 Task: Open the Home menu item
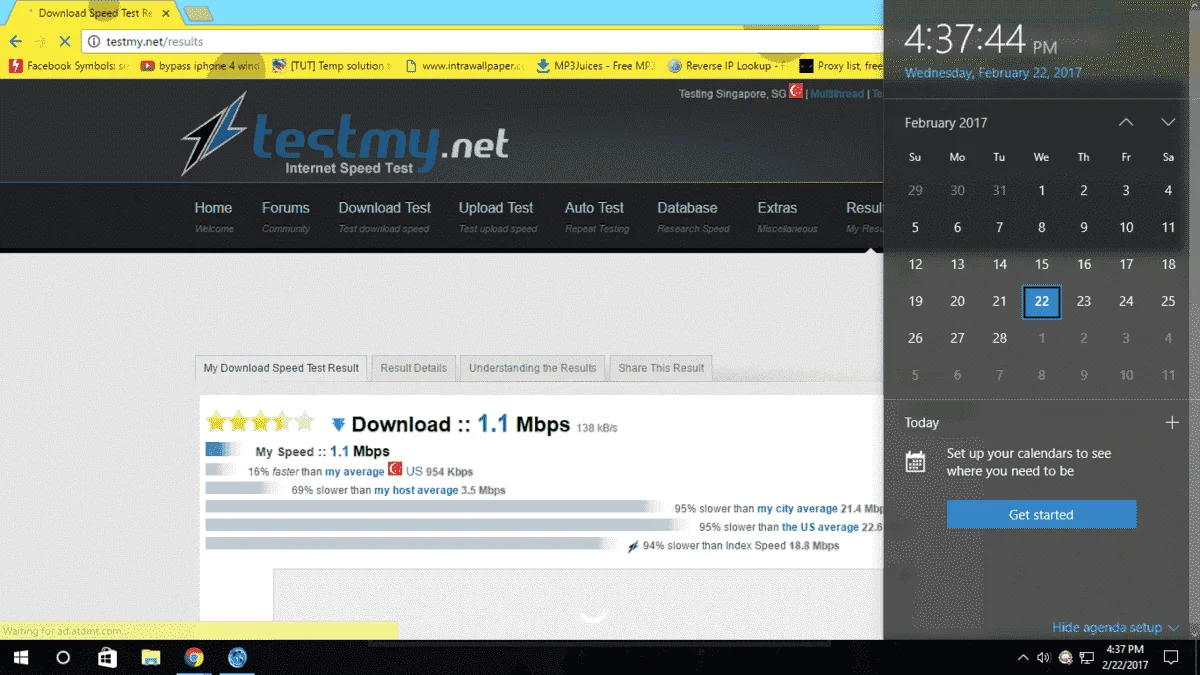pos(213,215)
